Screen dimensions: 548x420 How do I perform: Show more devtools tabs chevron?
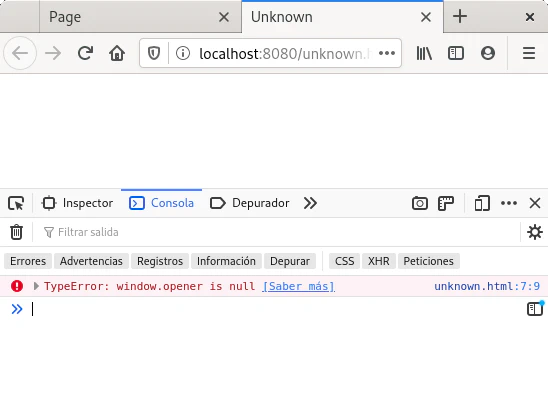tap(310, 203)
